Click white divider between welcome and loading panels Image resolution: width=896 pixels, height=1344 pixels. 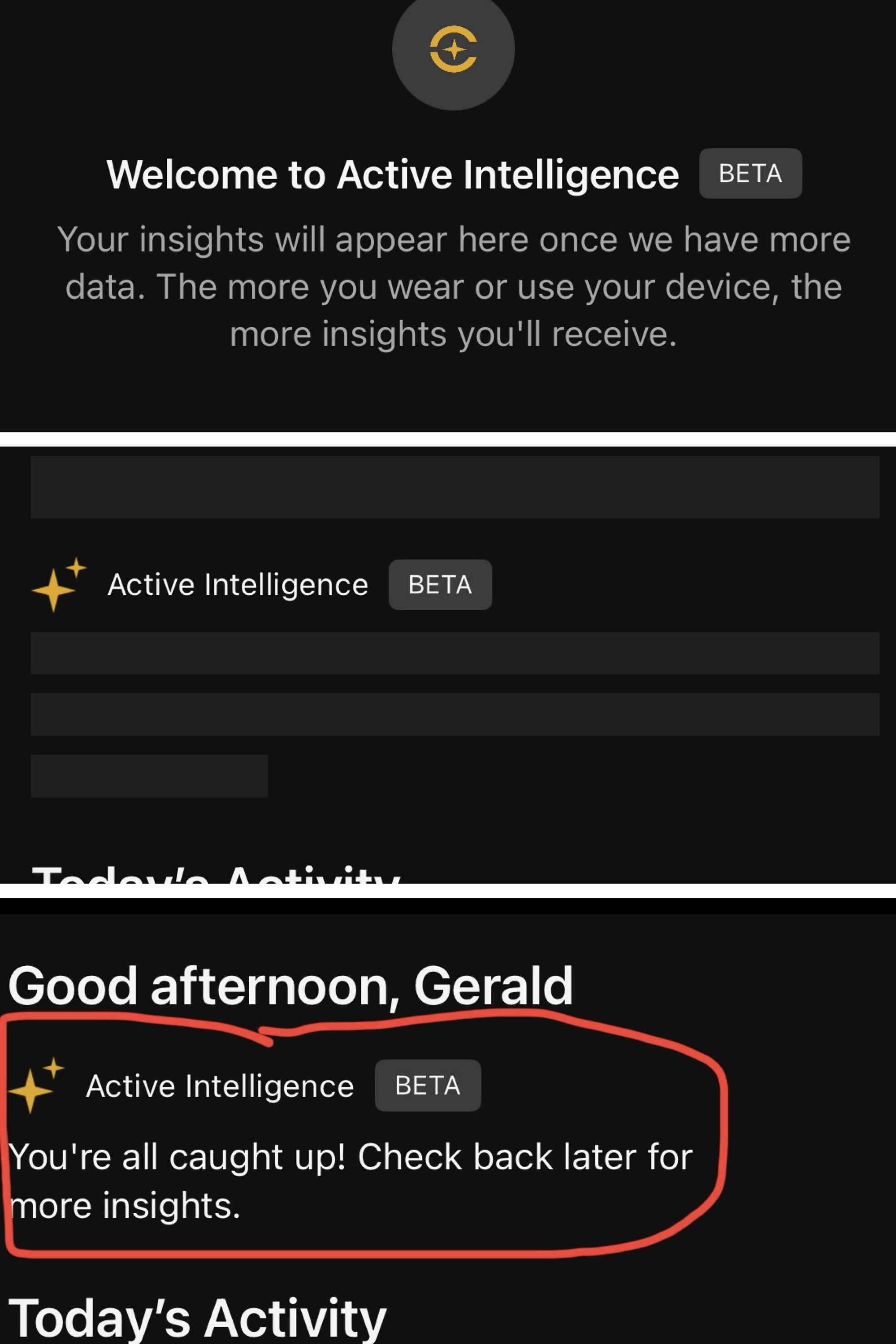(x=448, y=439)
